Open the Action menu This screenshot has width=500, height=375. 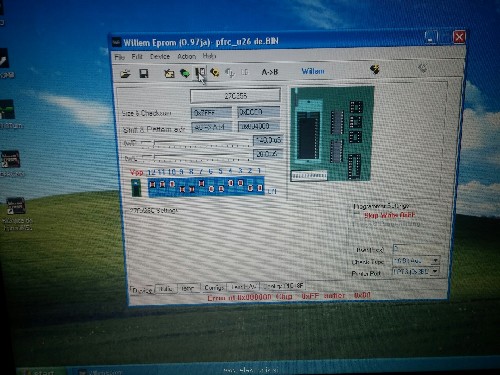point(186,56)
